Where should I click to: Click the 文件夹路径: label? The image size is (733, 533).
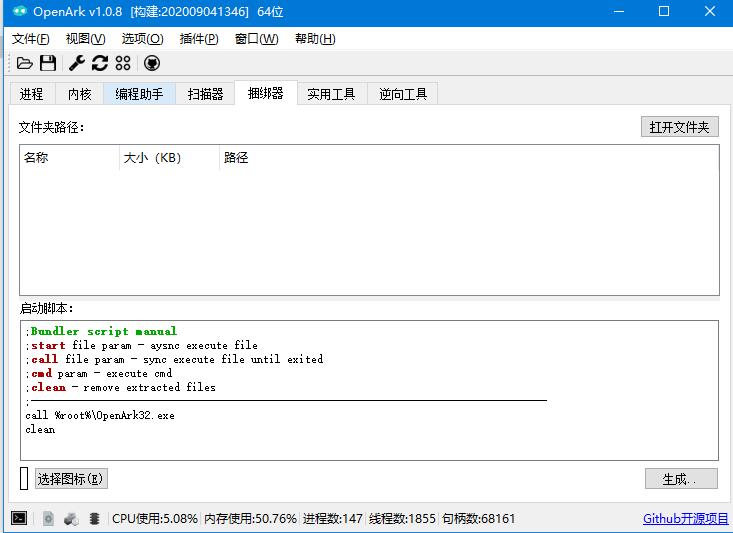(x=51, y=127)
